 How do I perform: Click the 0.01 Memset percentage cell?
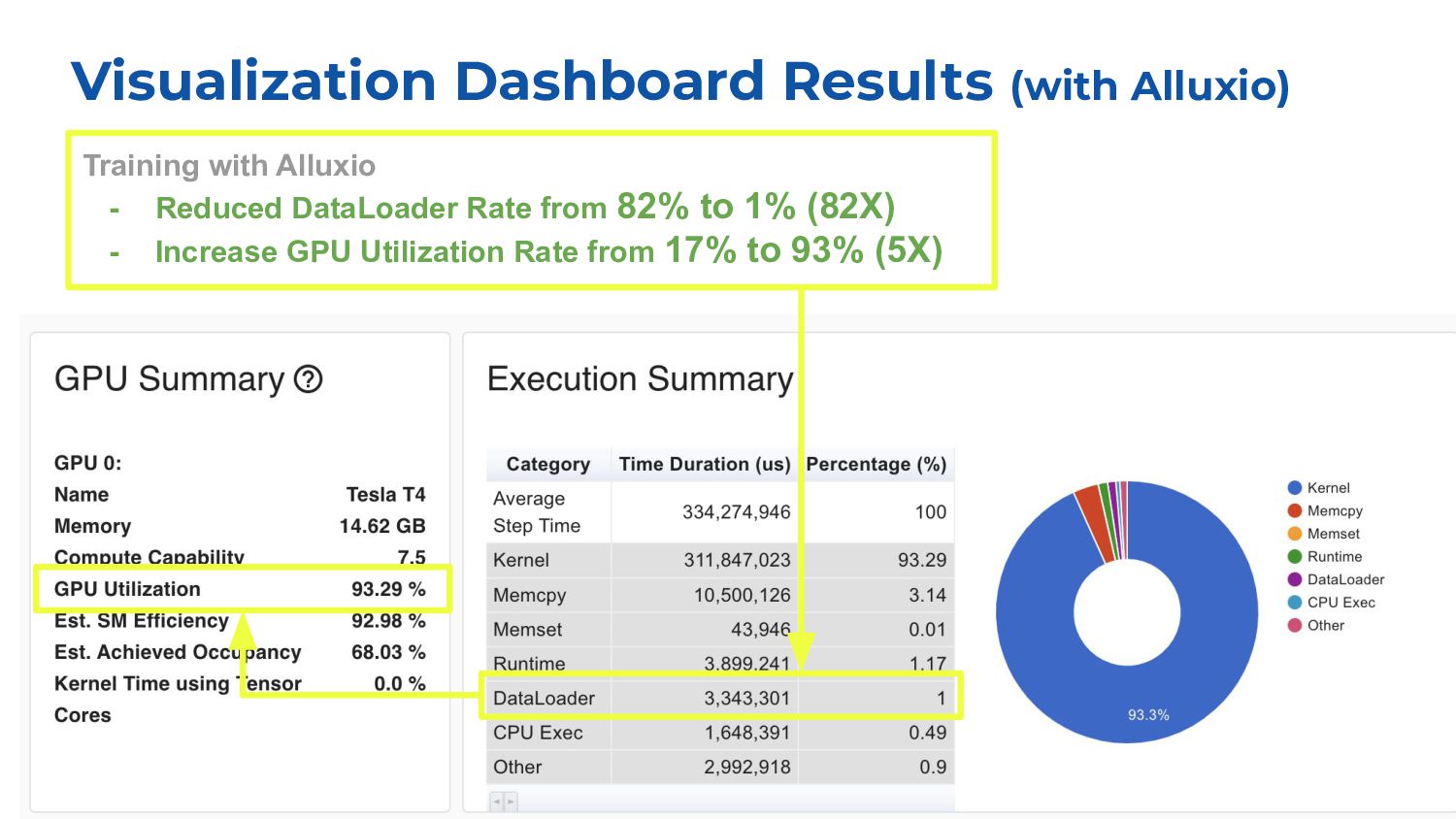877,630
